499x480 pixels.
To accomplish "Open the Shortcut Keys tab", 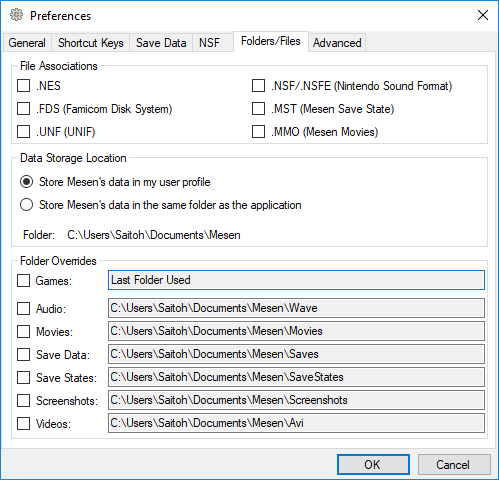I will point(90,43).
